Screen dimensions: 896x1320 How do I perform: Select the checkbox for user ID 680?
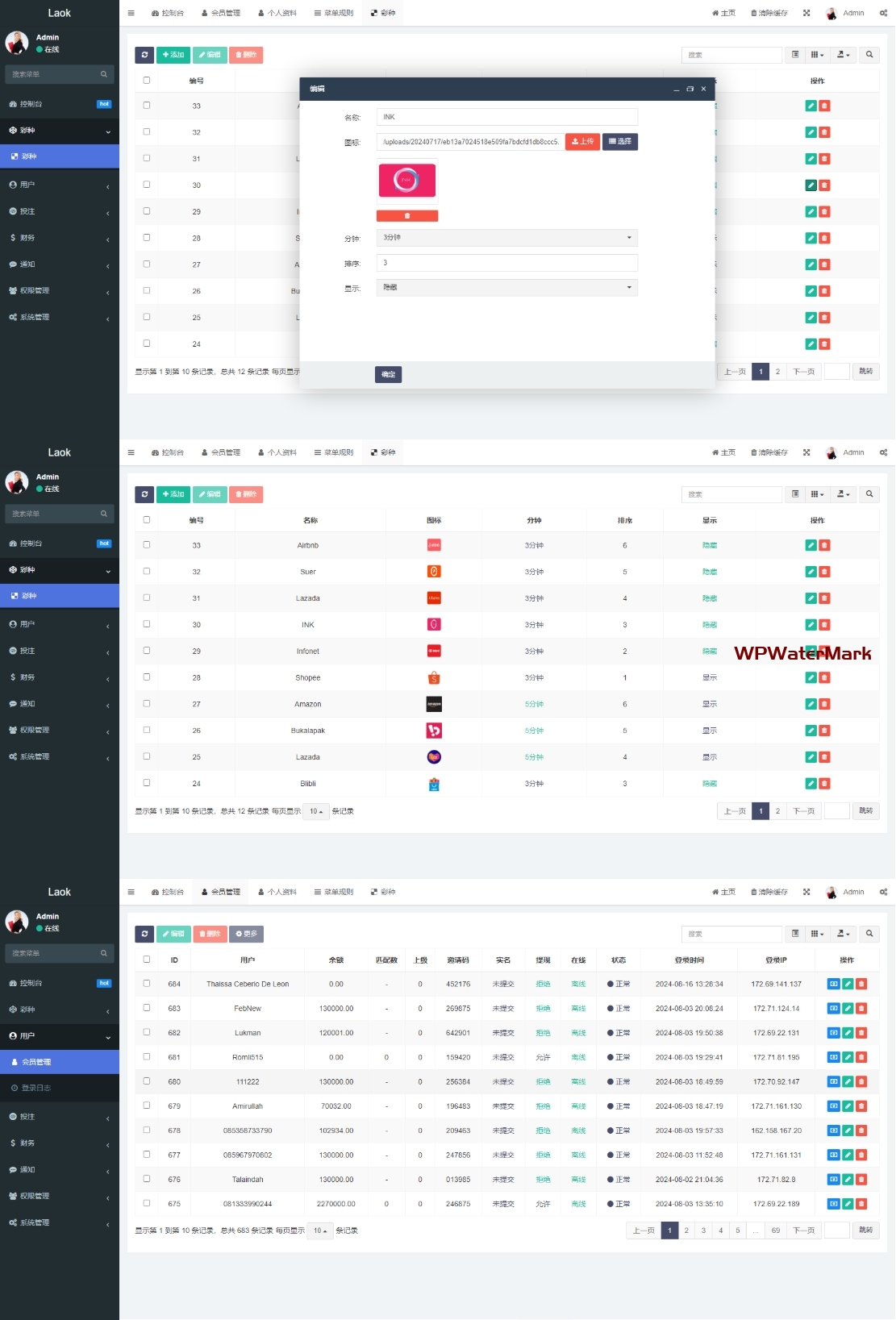point(147,1081)
